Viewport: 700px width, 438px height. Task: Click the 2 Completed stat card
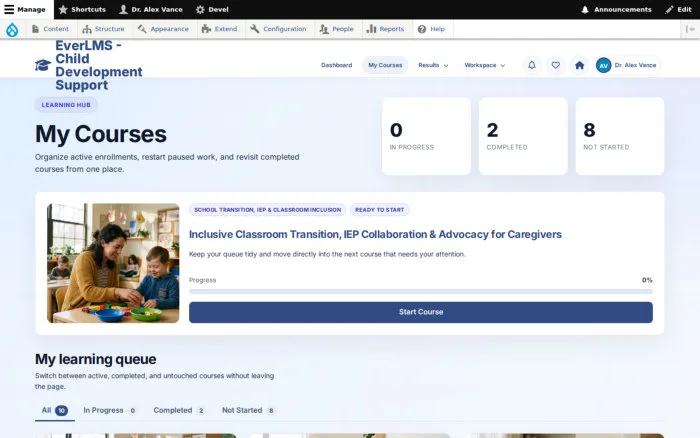(523, 136)
